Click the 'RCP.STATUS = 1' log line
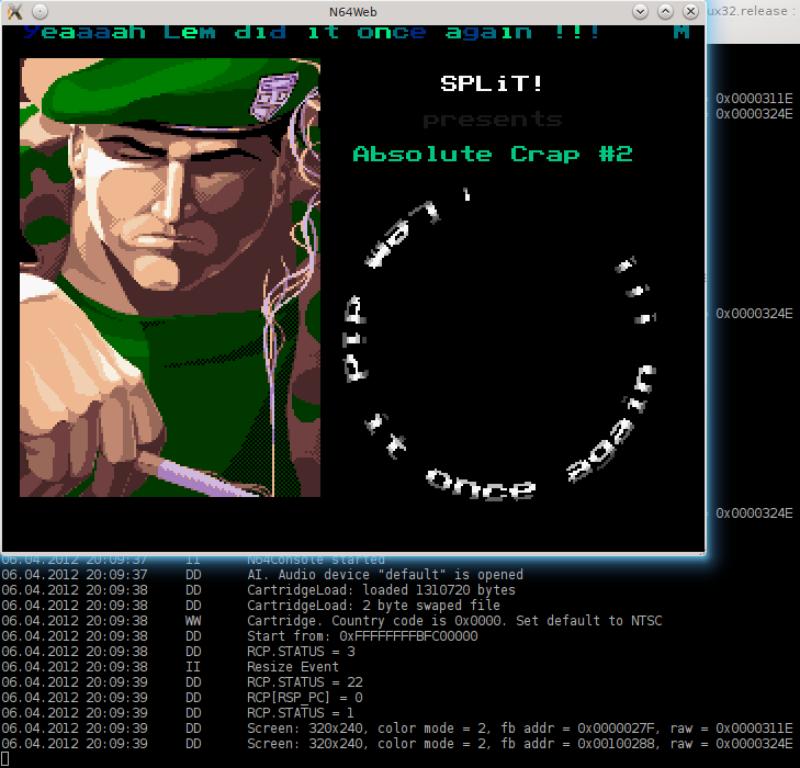Viewport: 800px width, 768px height. [301, 712]
